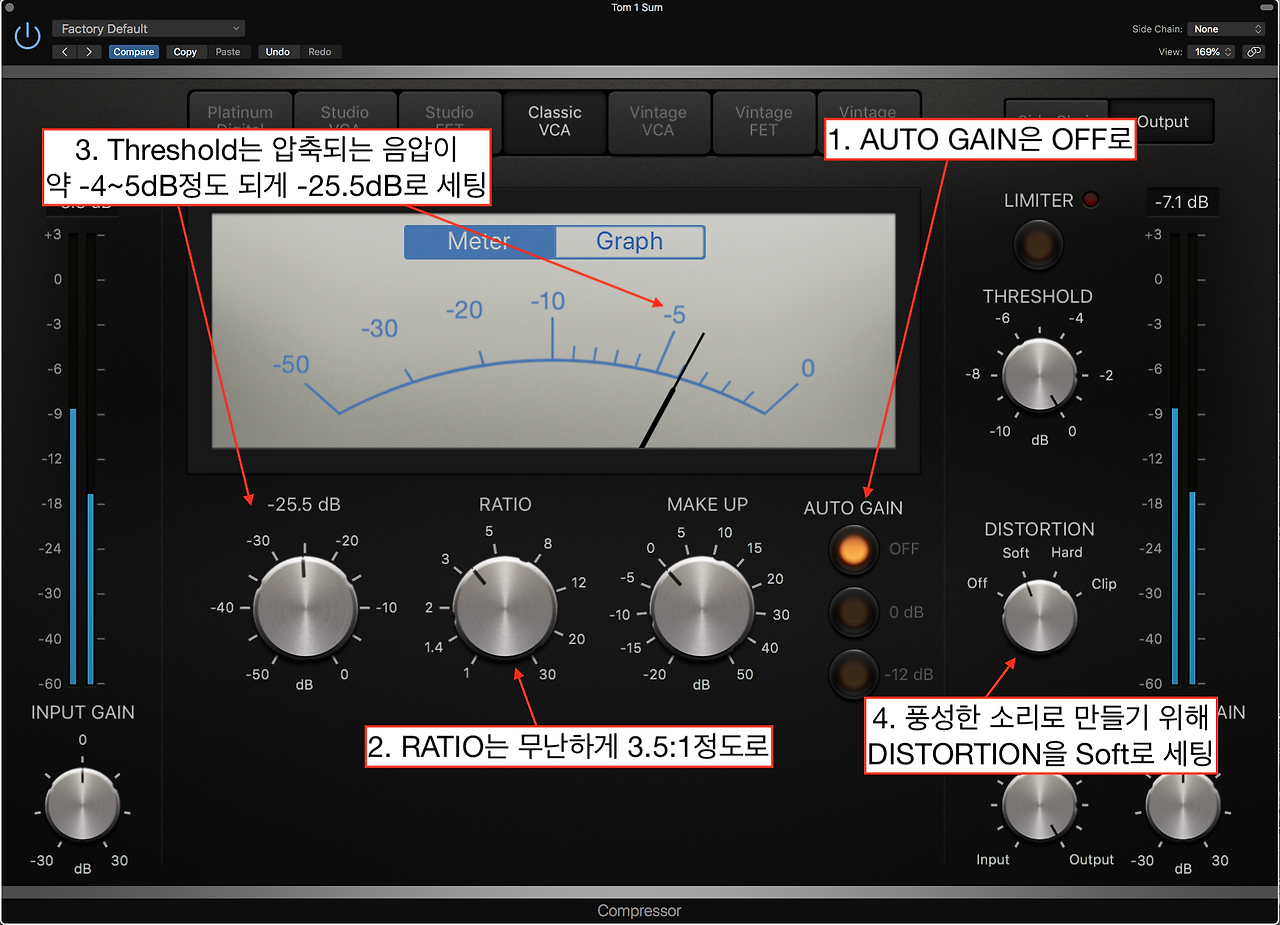This screenshot has width=1280, height=925.
Task: Open the Side Chain source dropdown
Action: click(x=1228, y=29)
